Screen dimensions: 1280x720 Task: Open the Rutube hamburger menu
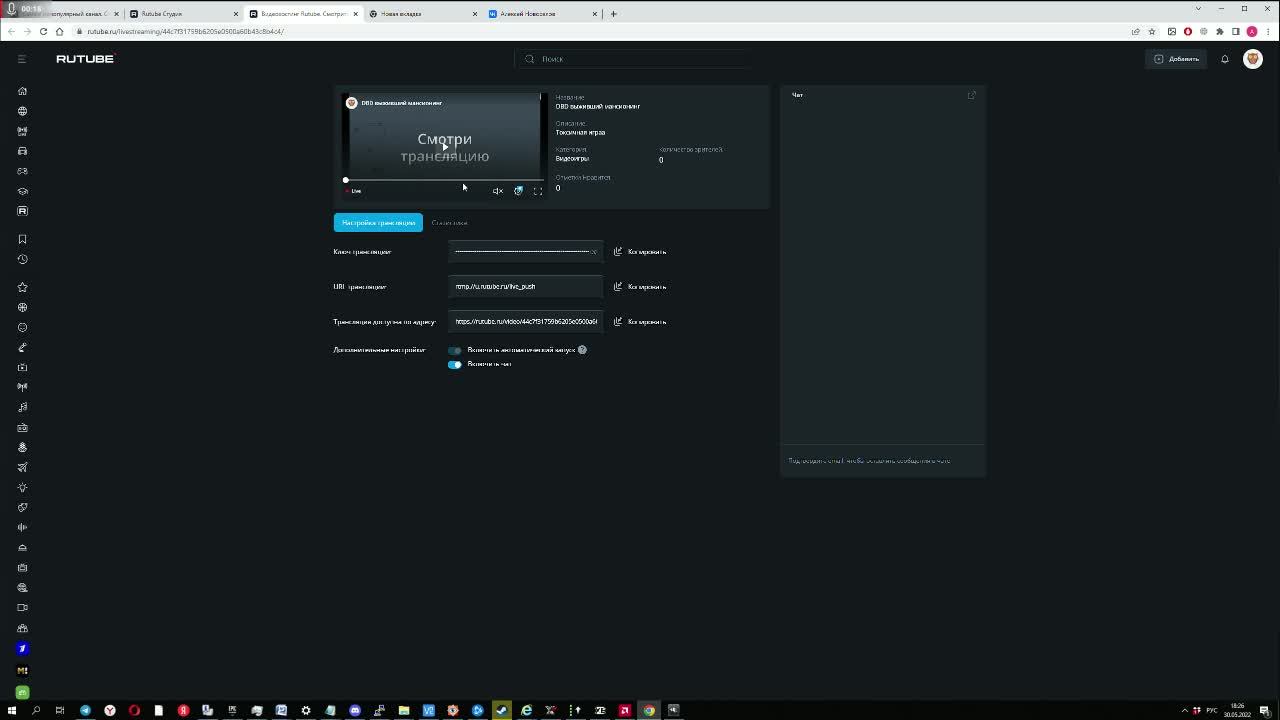(22, 59)
